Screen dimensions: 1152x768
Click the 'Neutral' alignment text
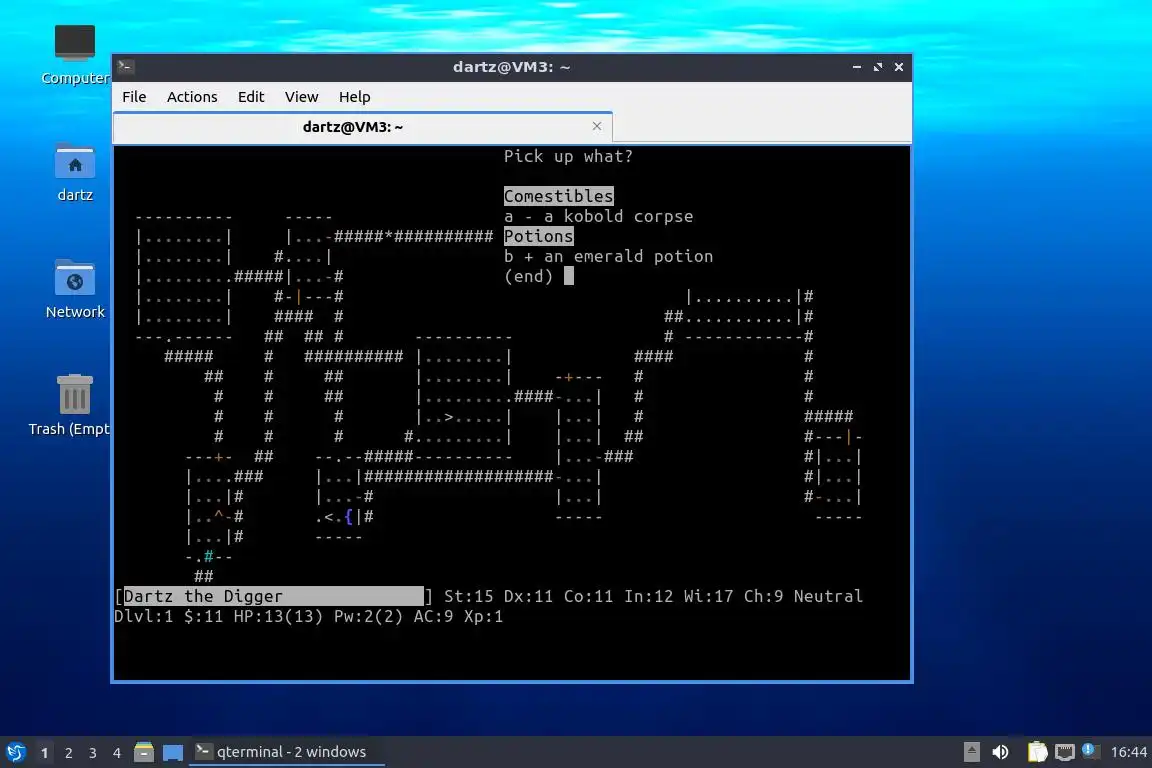[x=828, y=596]
